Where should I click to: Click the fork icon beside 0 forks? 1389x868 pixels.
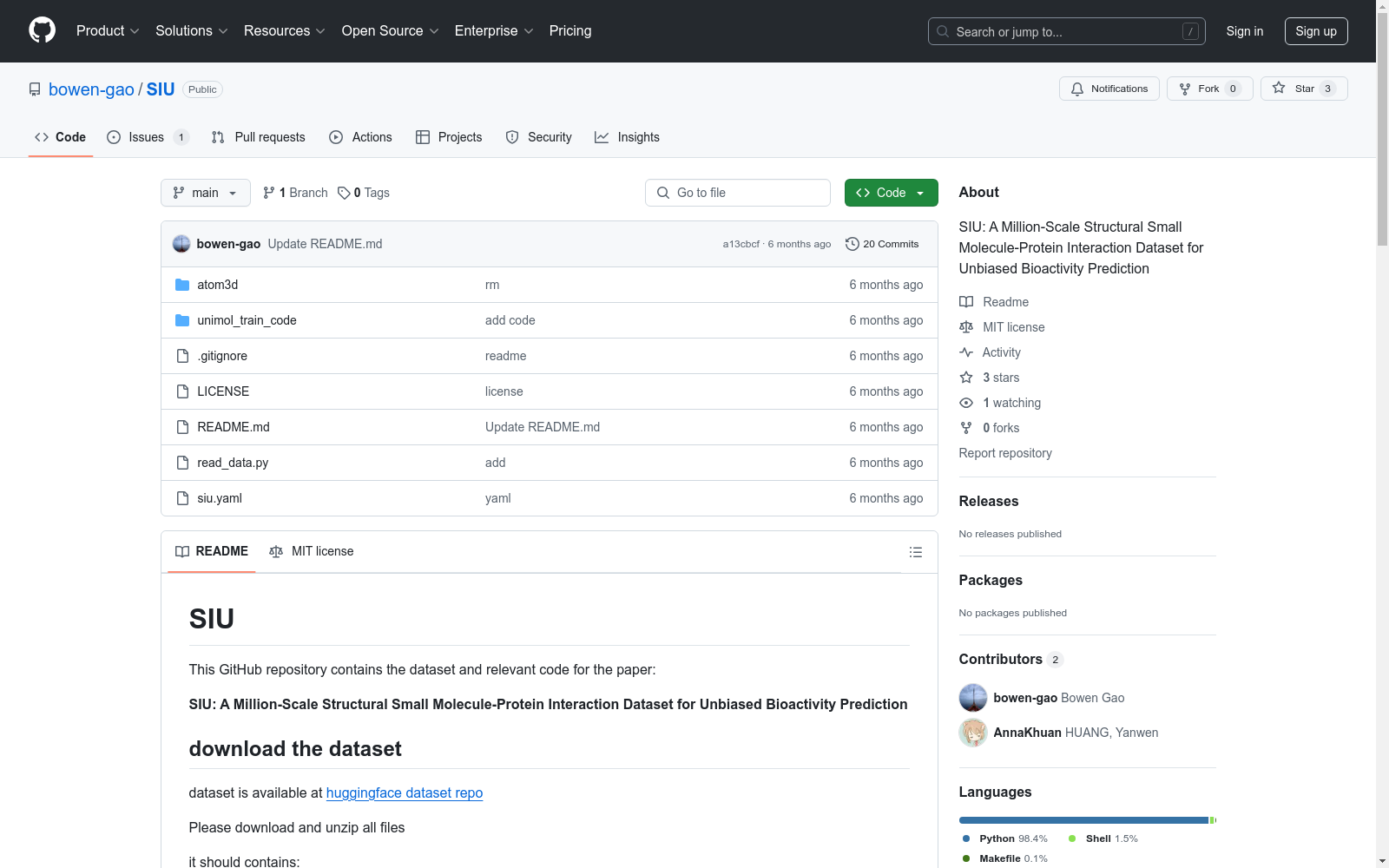pyautogui.click(x=966, y=428)
